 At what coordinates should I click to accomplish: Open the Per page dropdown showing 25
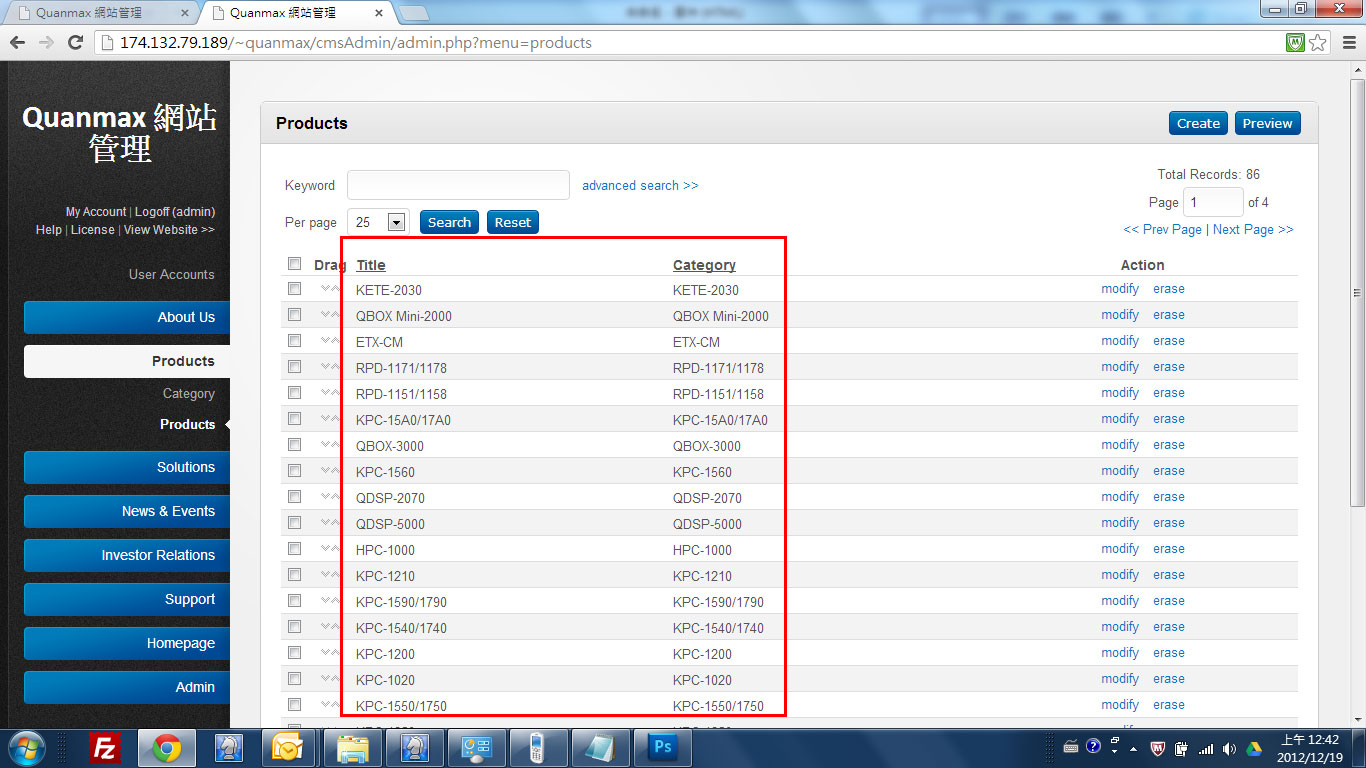point(396,222)
